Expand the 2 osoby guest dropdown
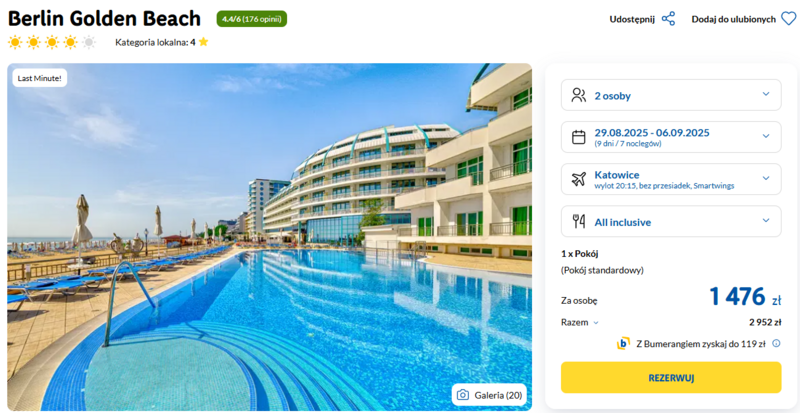The height and width of the screenshot is (413, 800). (x=671, y=95)
